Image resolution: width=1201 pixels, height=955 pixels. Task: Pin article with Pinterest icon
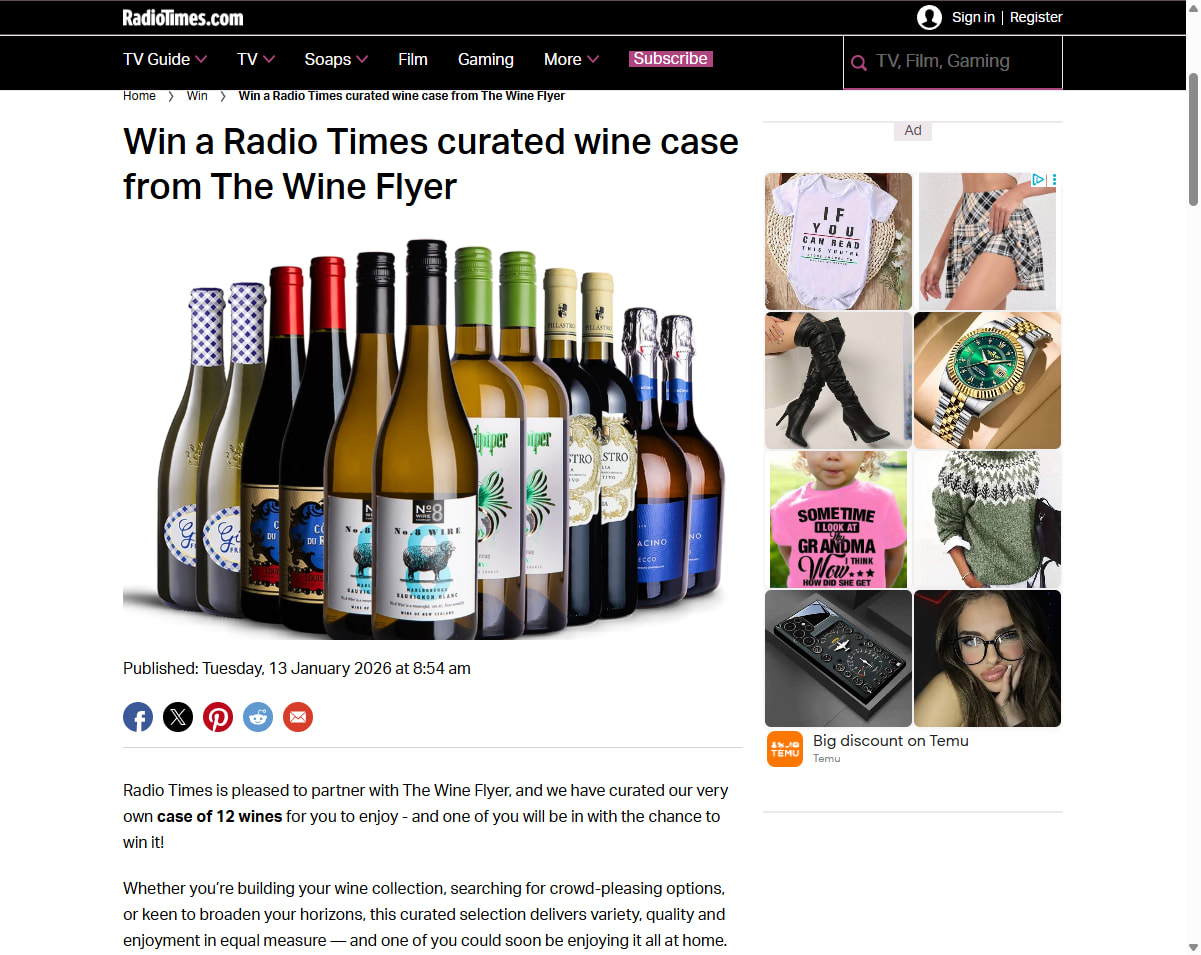[218, 717]
